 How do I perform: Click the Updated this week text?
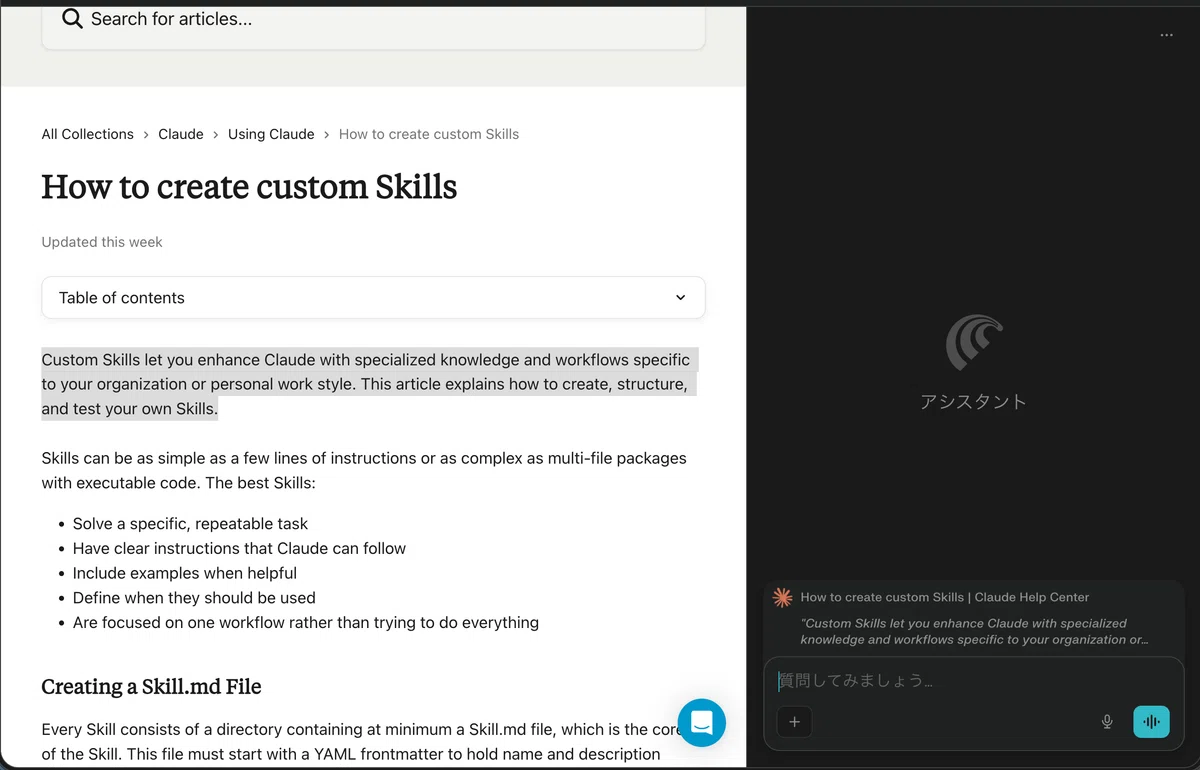pyautogui.click(x=102, y=242)
